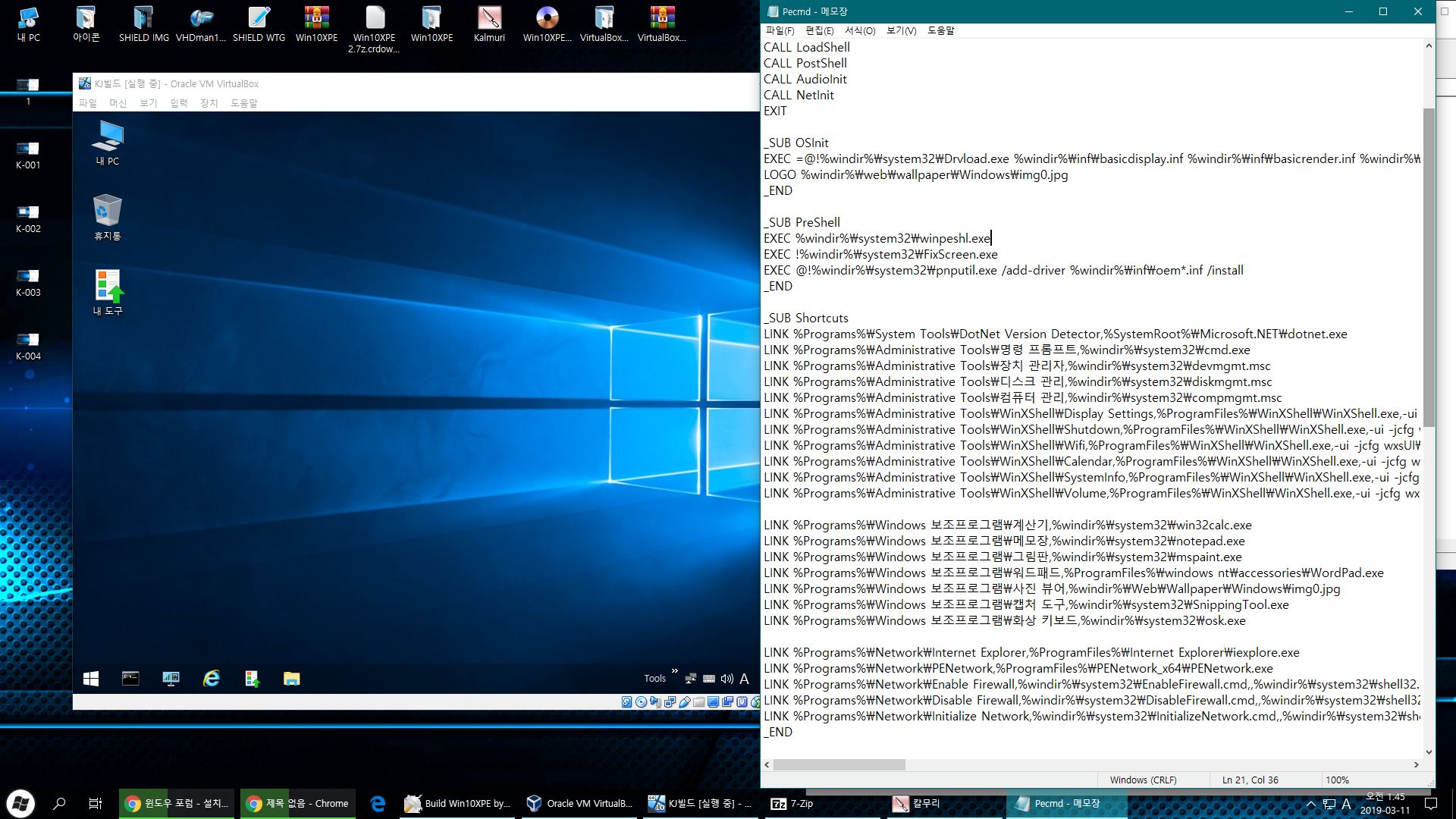Select the Win10XPE WinRAR archive icon
This screenshot has width=1456, height=819.
pyautogui.click(x=316, y=24)
